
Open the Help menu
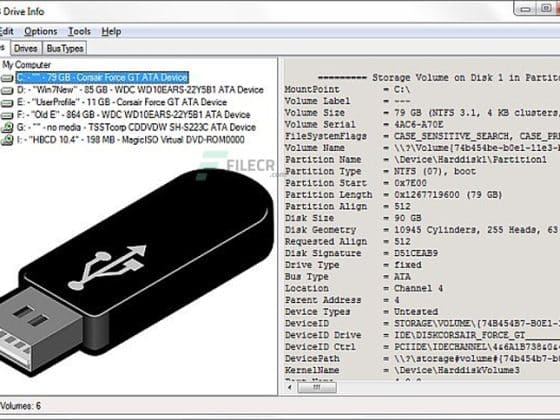point(111,31)
